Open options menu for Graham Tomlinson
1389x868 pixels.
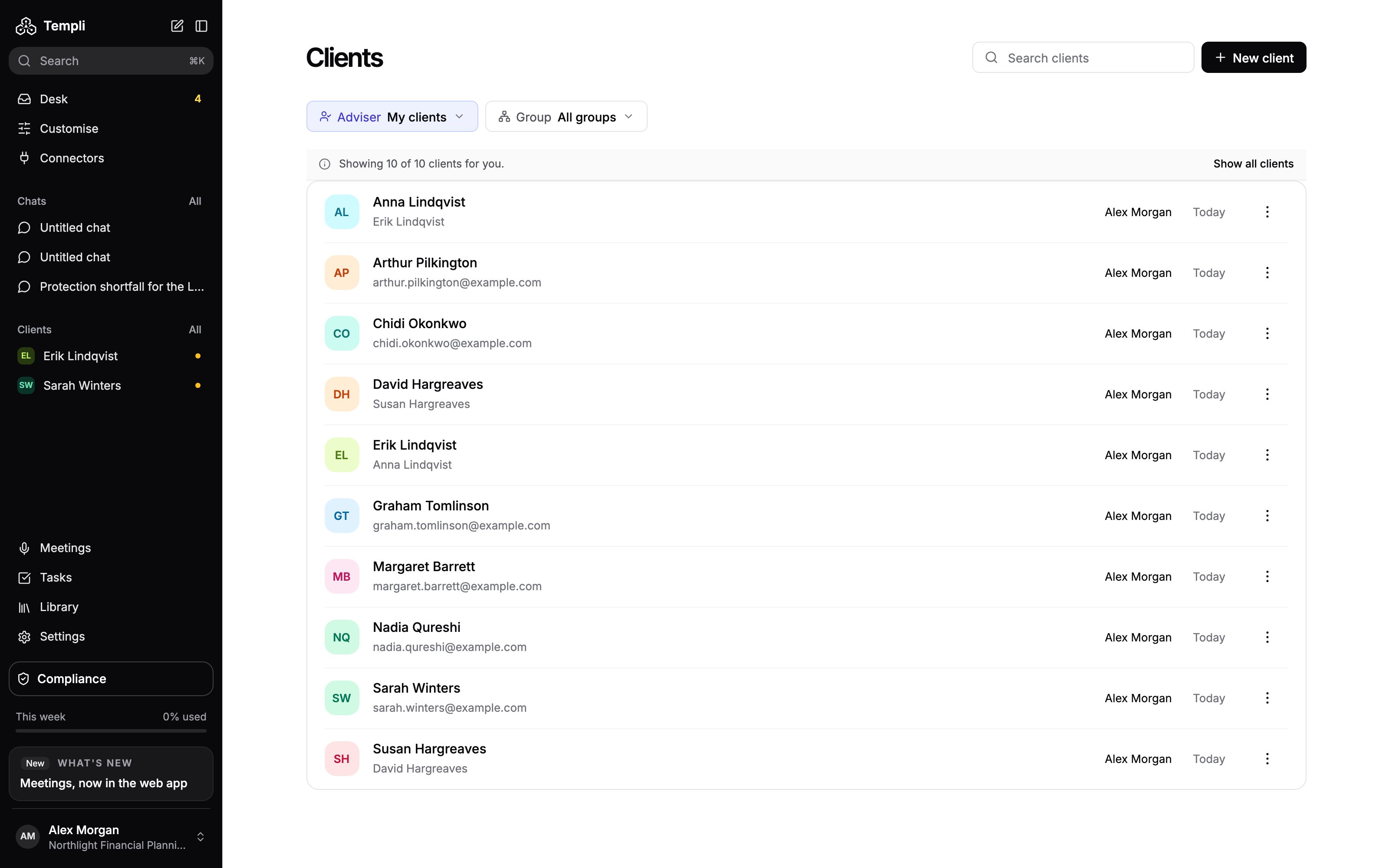(x=1267, y=516)
